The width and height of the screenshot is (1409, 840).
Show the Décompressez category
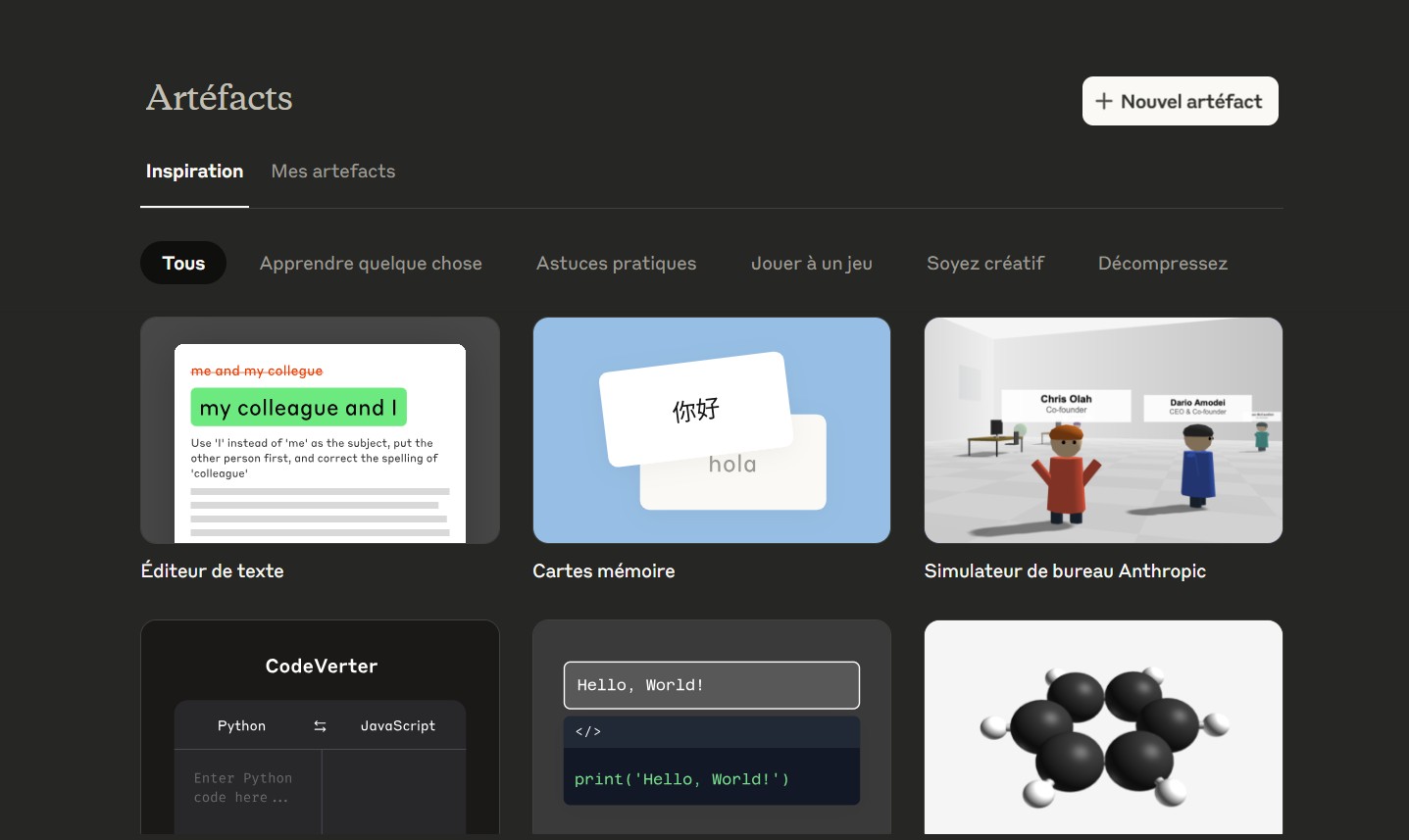[x=1162, y=264]
